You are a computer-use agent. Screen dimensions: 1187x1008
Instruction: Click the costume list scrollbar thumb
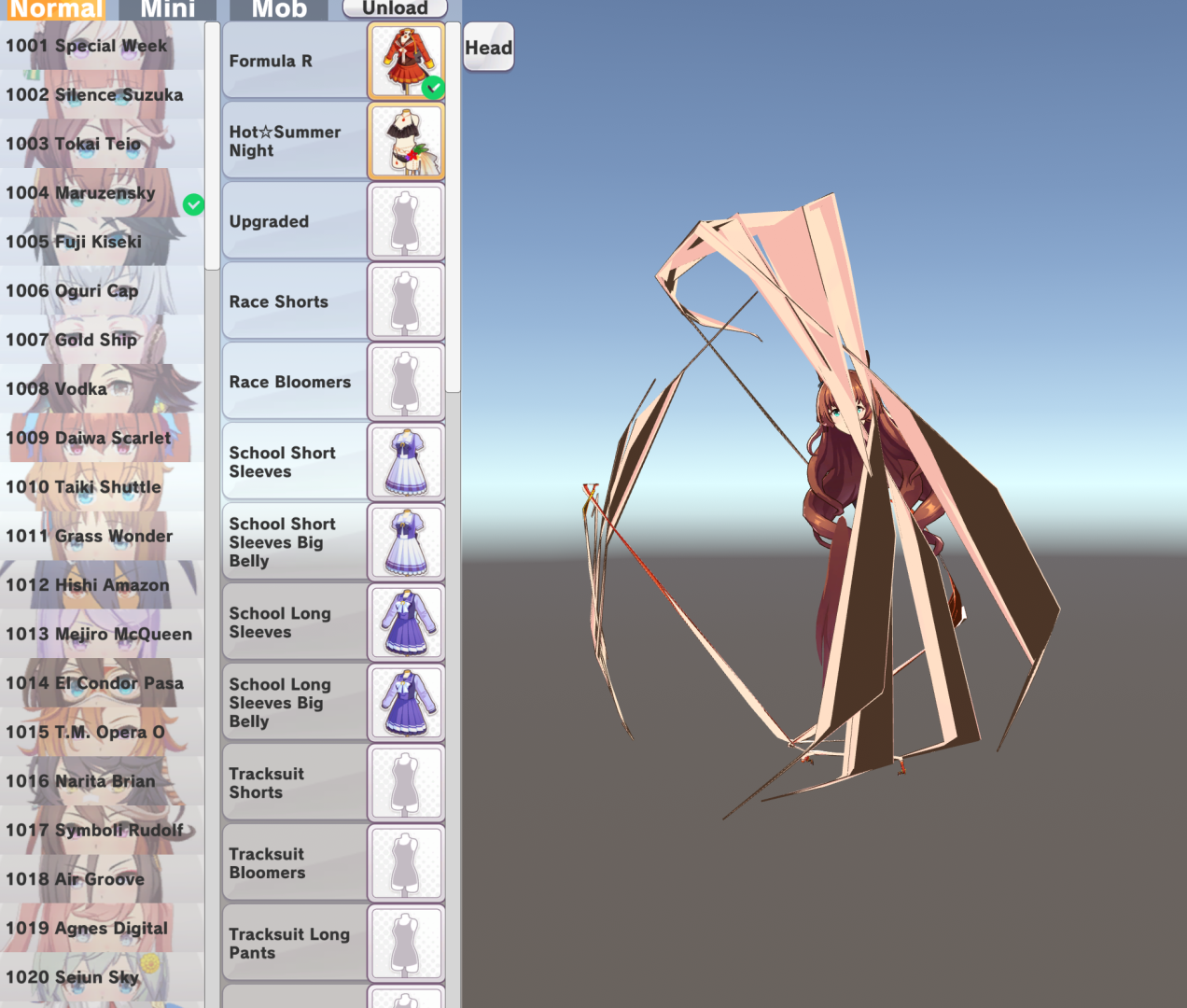point(454,207)
